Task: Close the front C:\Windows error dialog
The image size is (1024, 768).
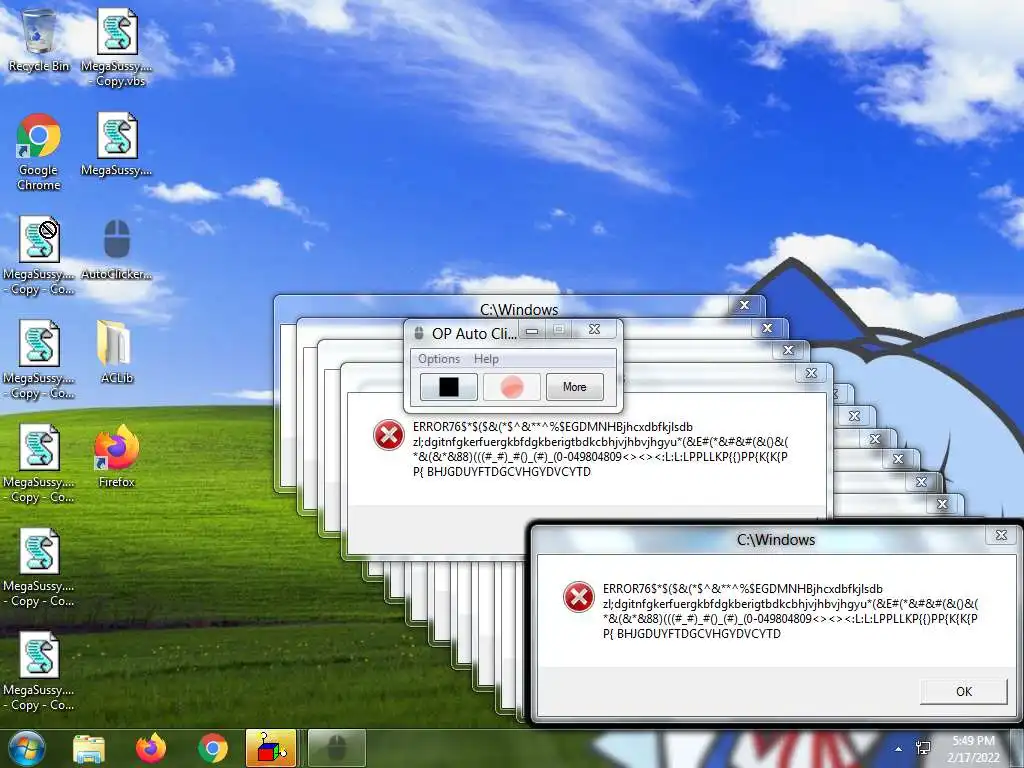Action: pos(1001,536)
